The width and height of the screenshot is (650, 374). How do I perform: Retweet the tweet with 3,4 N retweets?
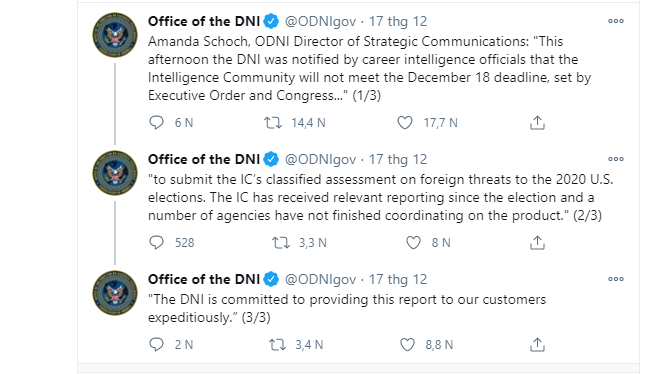(x=277, y=345)
